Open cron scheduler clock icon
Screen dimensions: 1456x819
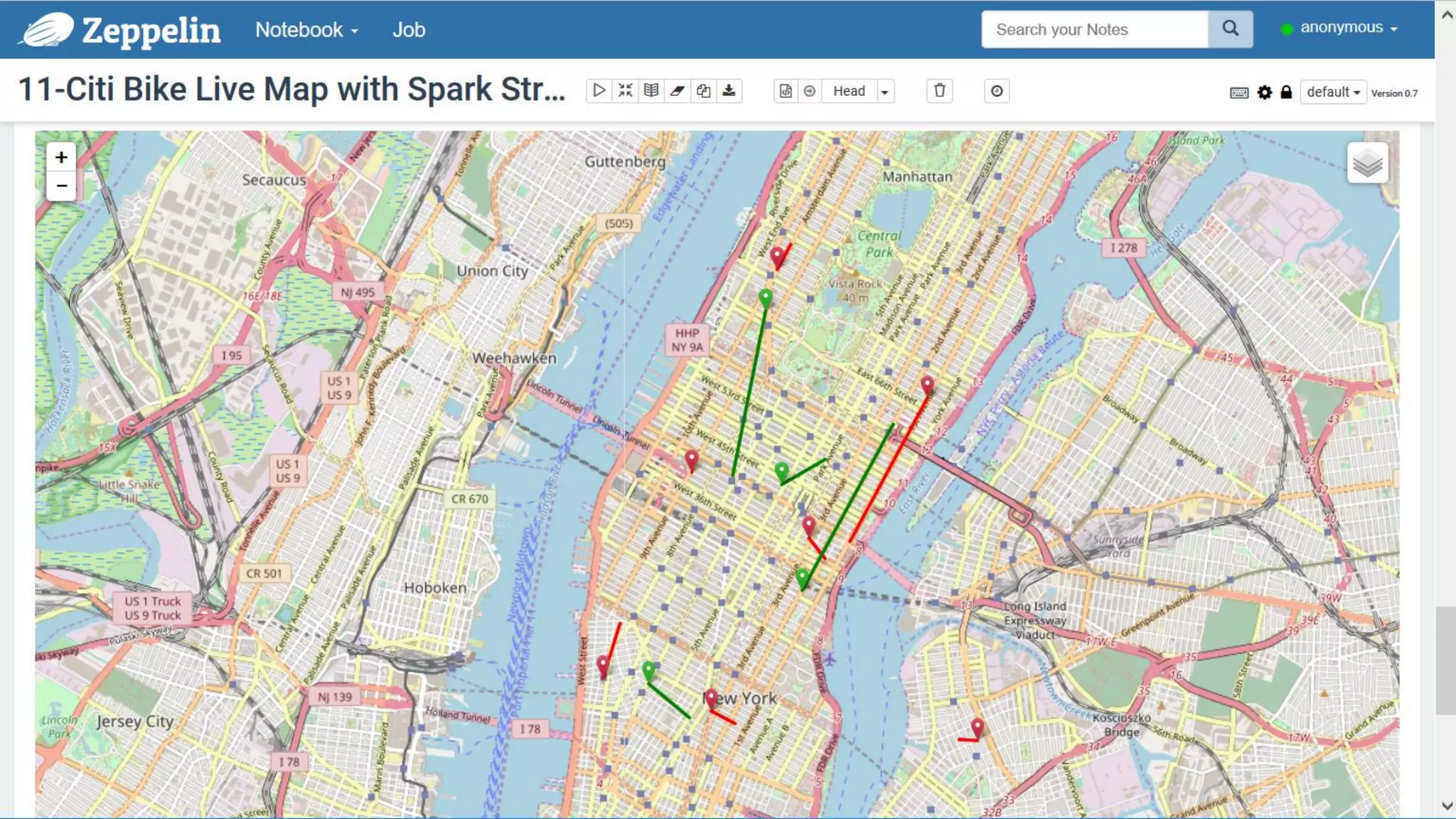pos(997,91)
